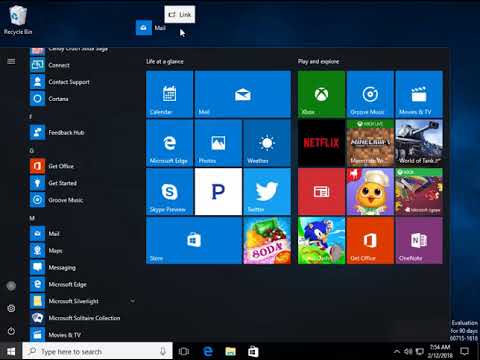Open Task View on taskbar

pos(184,351)
